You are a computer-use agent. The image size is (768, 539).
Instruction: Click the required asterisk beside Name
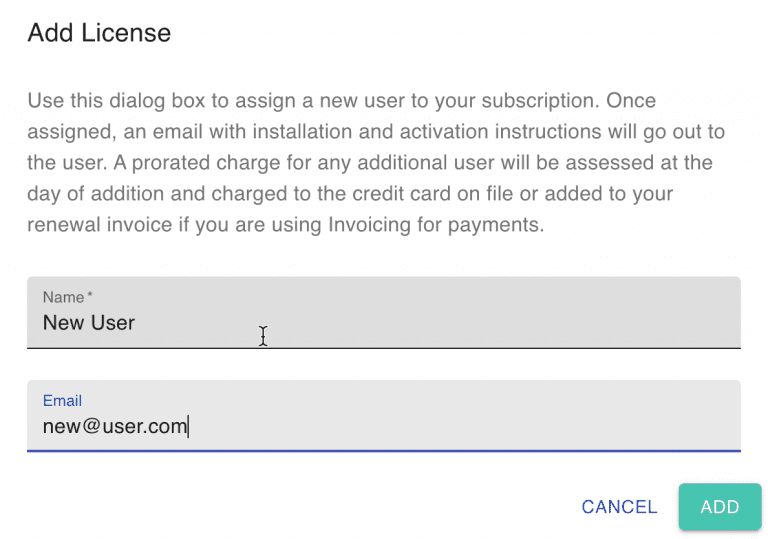pos(90,296)
